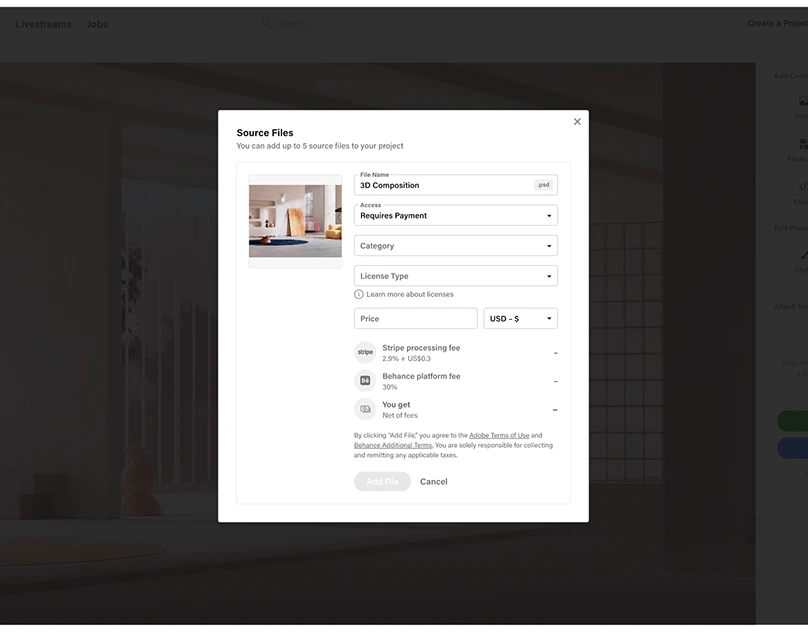808x632 pixels.
Task: Open the Livestreams menu item
Action: 43,24
